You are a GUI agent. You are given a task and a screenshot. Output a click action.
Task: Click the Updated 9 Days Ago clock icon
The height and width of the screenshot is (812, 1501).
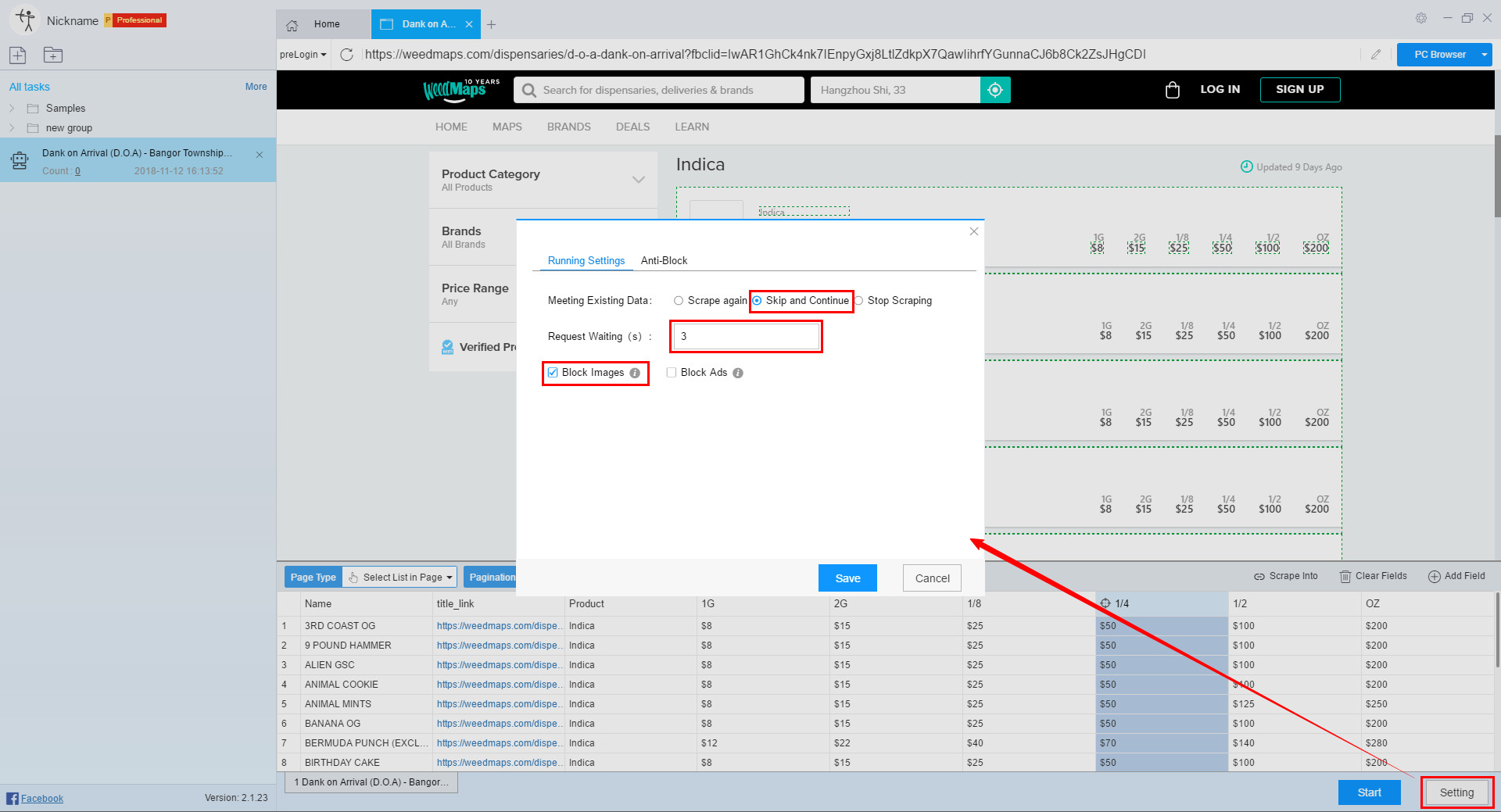tap(1247, 166)
